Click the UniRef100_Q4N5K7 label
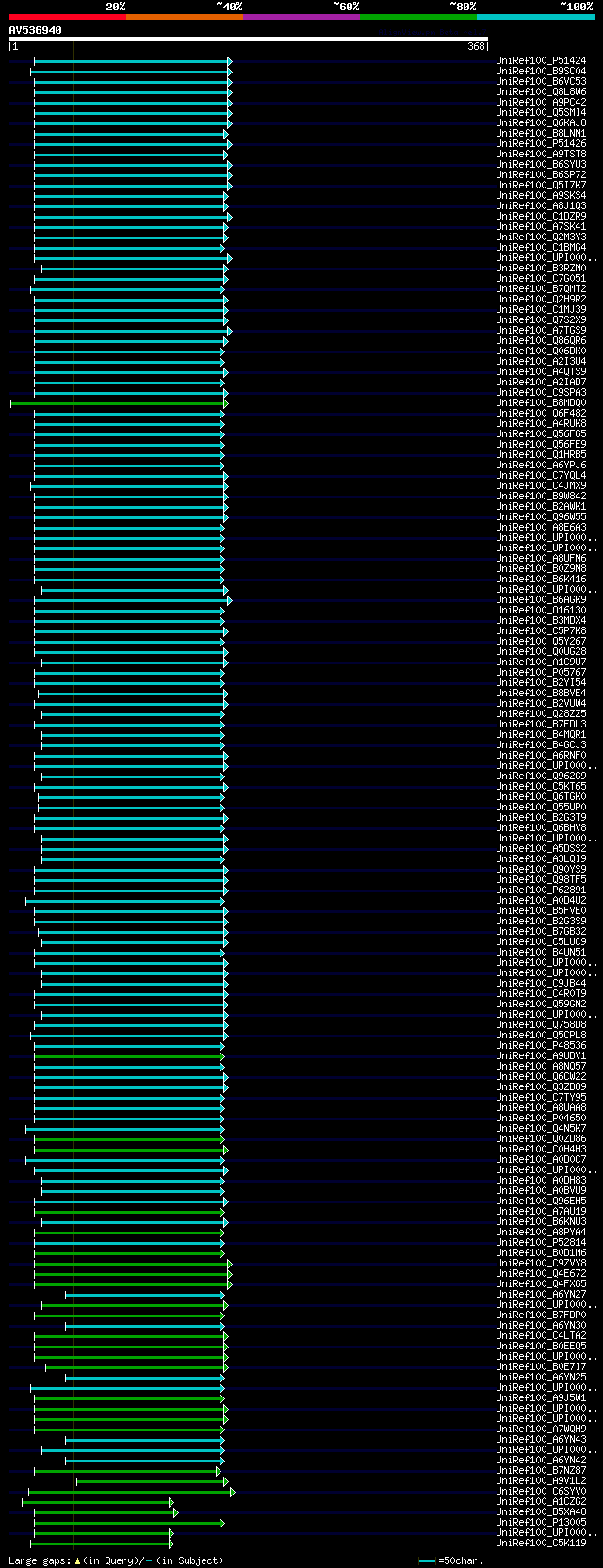603x1568 pixels. (541, 1129)
